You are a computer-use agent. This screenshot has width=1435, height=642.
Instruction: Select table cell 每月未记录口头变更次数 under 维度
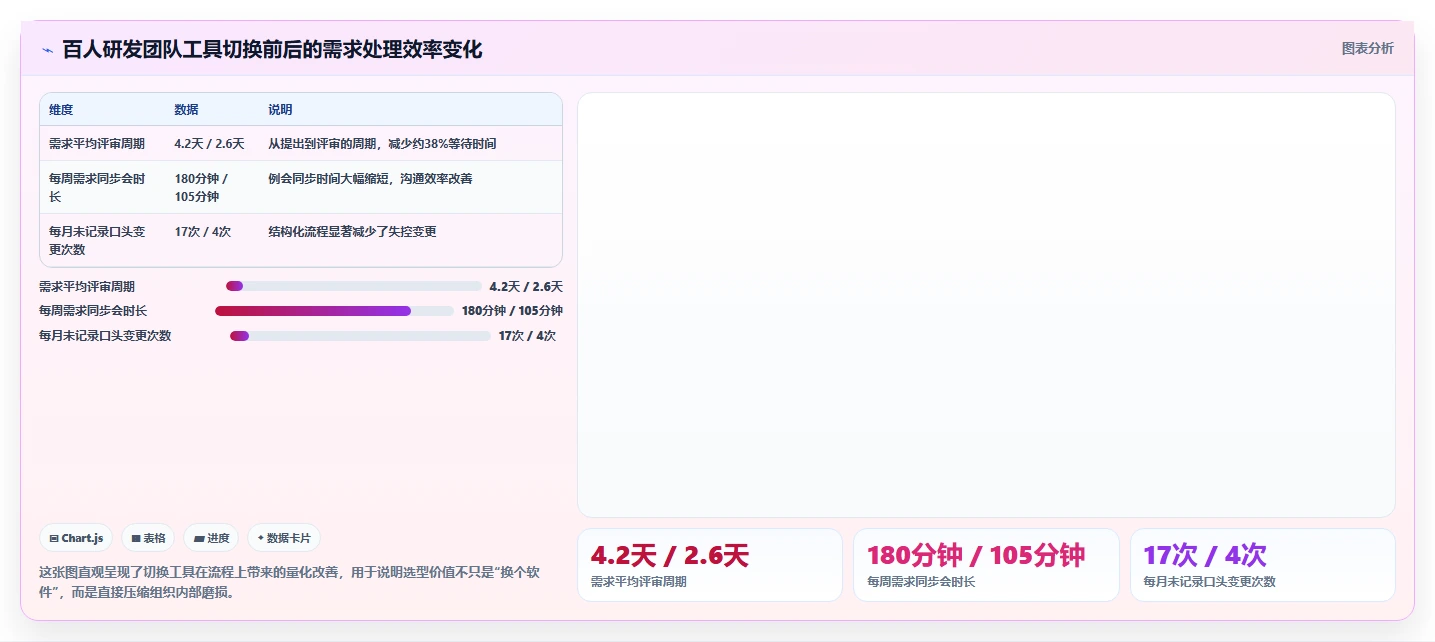97,240
